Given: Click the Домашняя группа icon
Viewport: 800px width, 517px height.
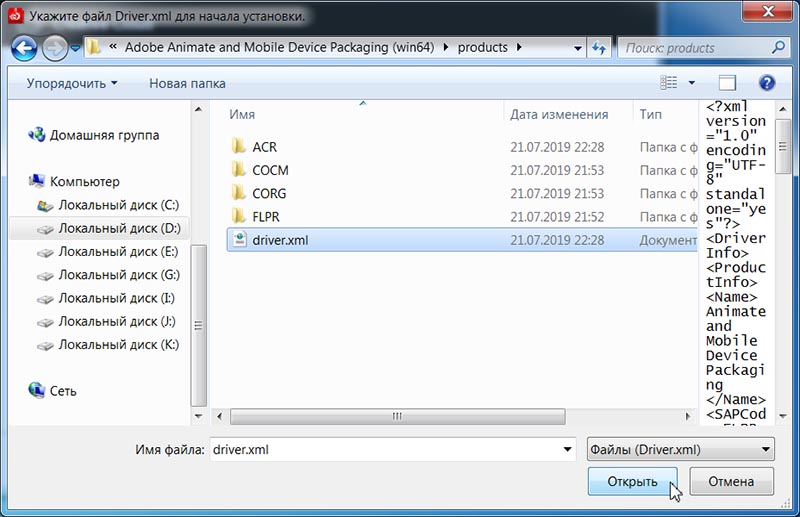Looking at the screenshot, I should [37, 135].
